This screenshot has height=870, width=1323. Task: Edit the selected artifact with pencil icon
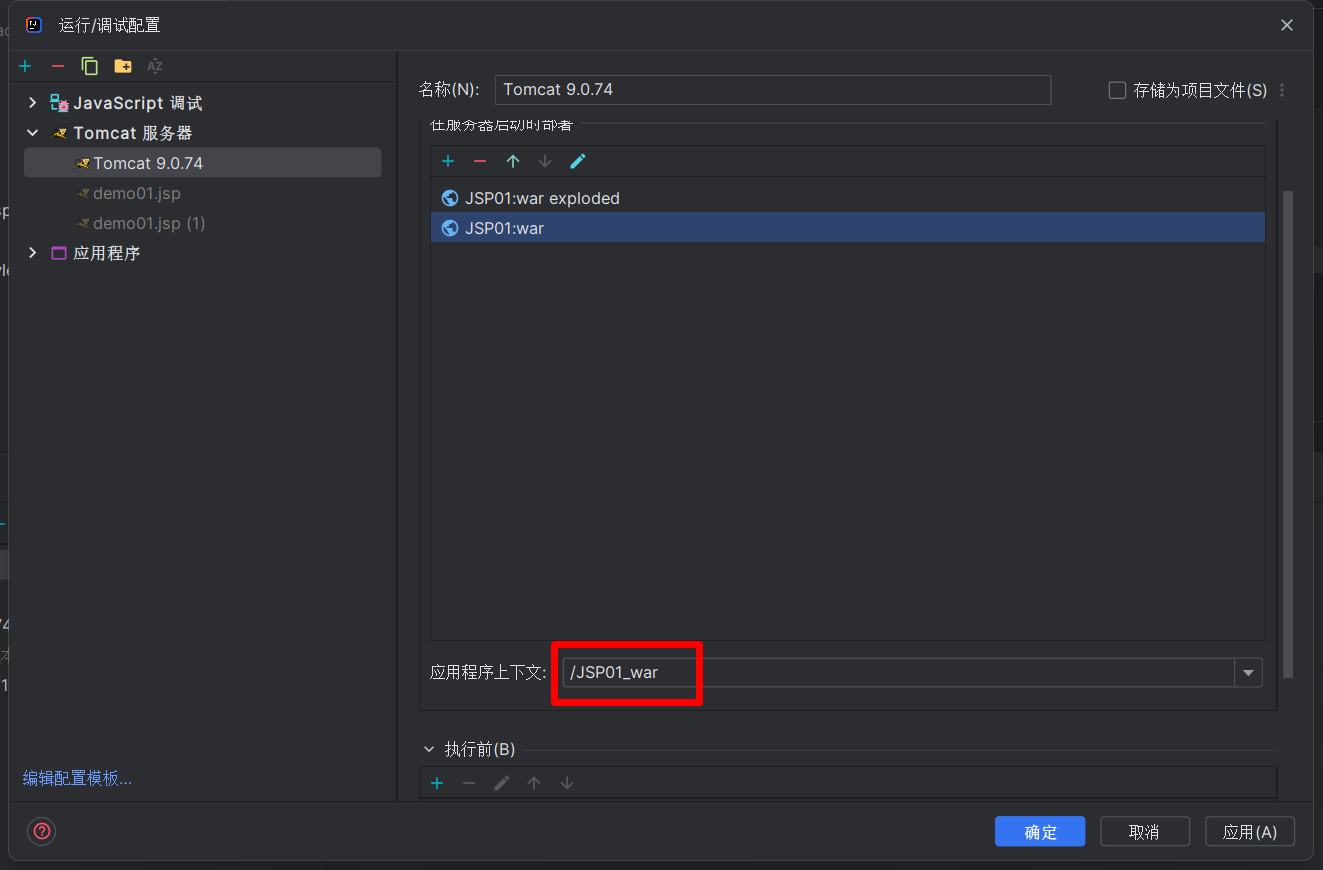pos(578,161)
